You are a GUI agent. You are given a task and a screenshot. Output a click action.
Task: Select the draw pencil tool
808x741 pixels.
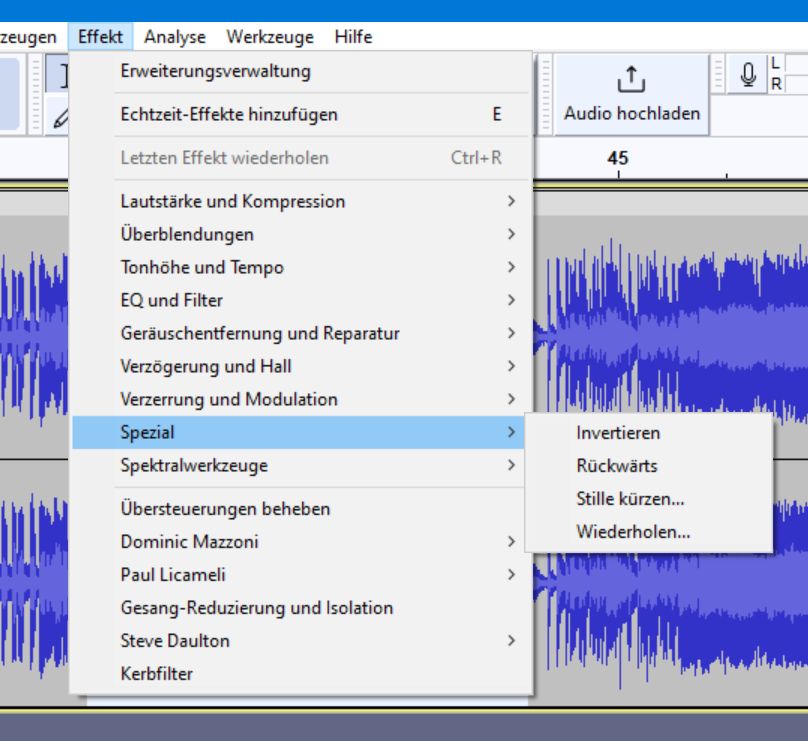pyautogui.click(x=61, y=117)
